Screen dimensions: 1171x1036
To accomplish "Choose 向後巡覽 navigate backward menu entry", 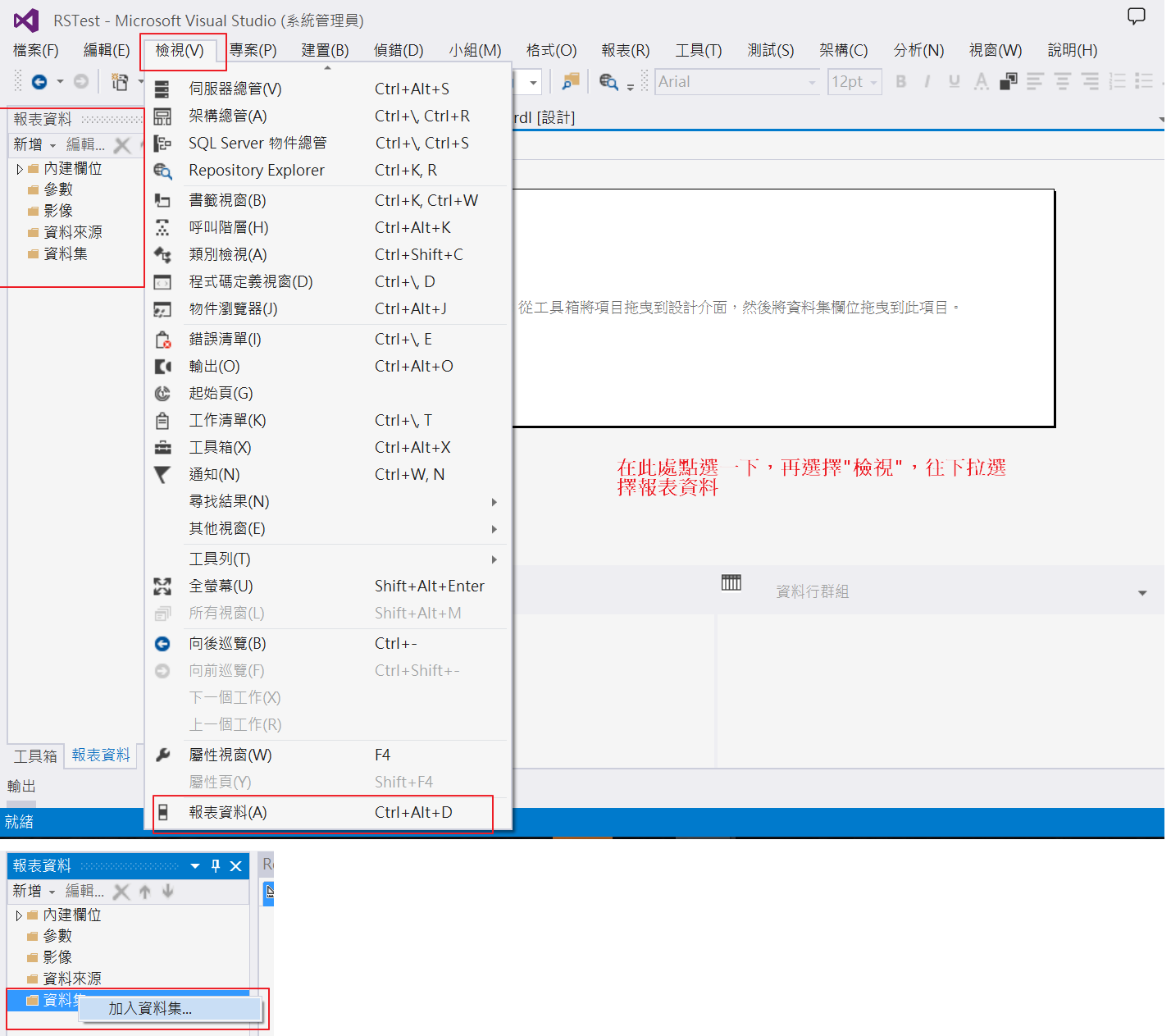I will [x=328, y=643].
